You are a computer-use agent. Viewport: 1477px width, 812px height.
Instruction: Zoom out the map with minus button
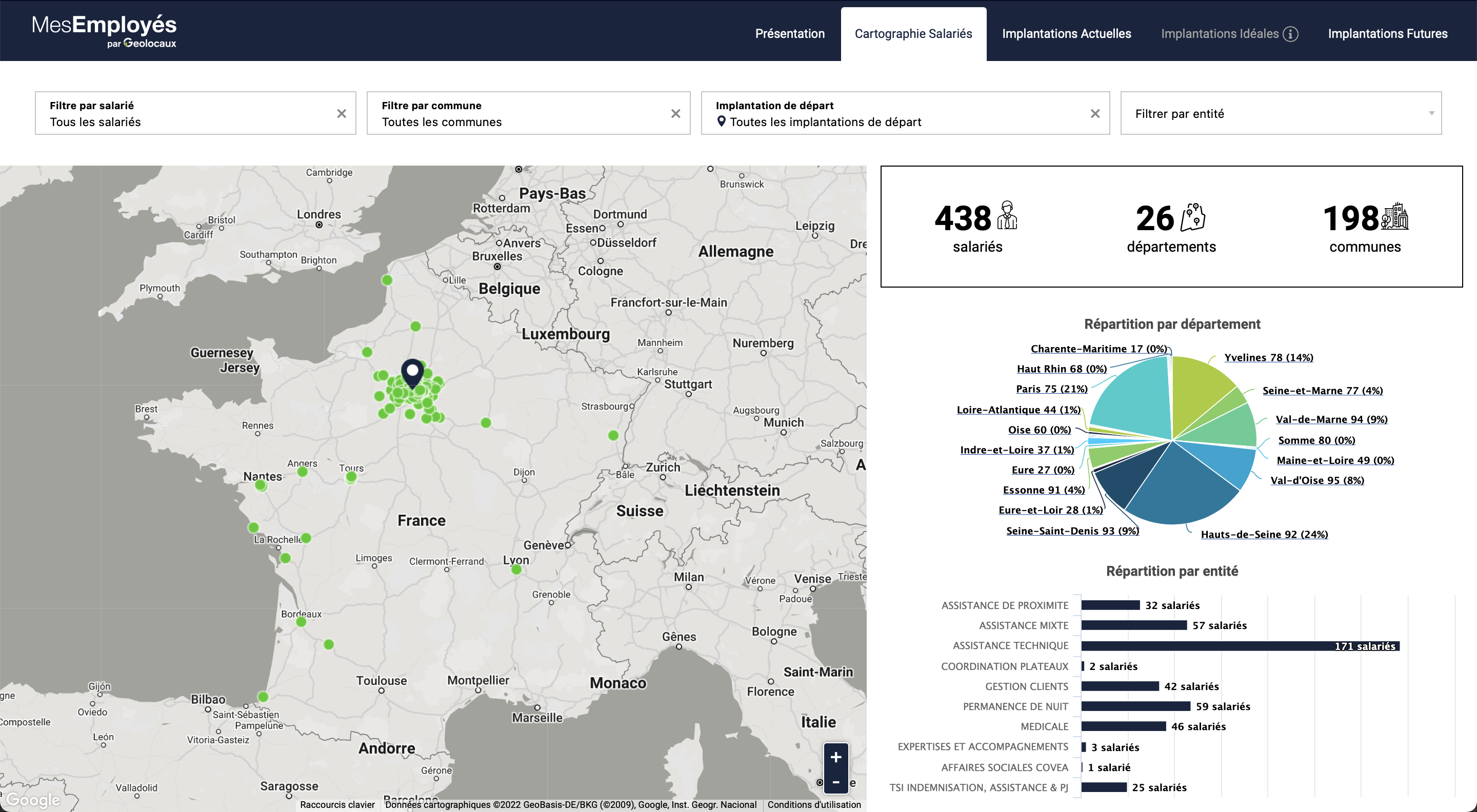(x=835, y=782)
